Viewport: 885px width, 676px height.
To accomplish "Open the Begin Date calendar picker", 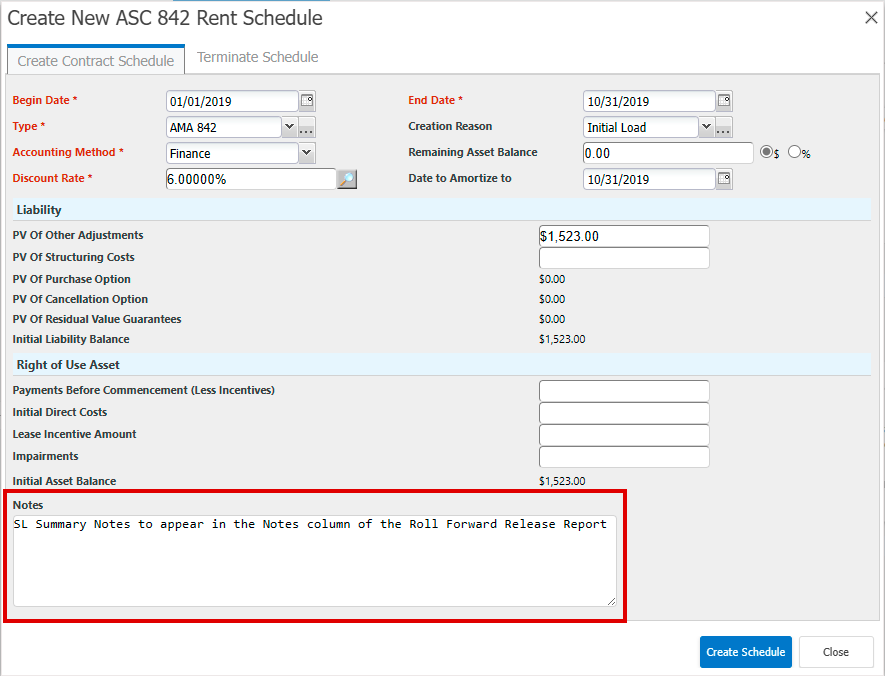I will 307,101.
